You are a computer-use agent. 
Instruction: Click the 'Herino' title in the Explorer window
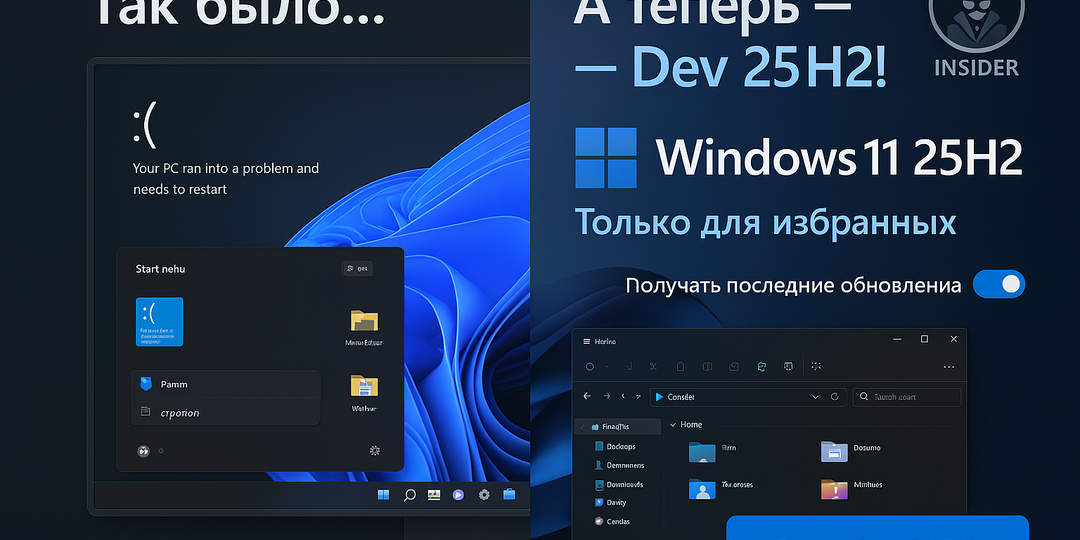point(605,342)
